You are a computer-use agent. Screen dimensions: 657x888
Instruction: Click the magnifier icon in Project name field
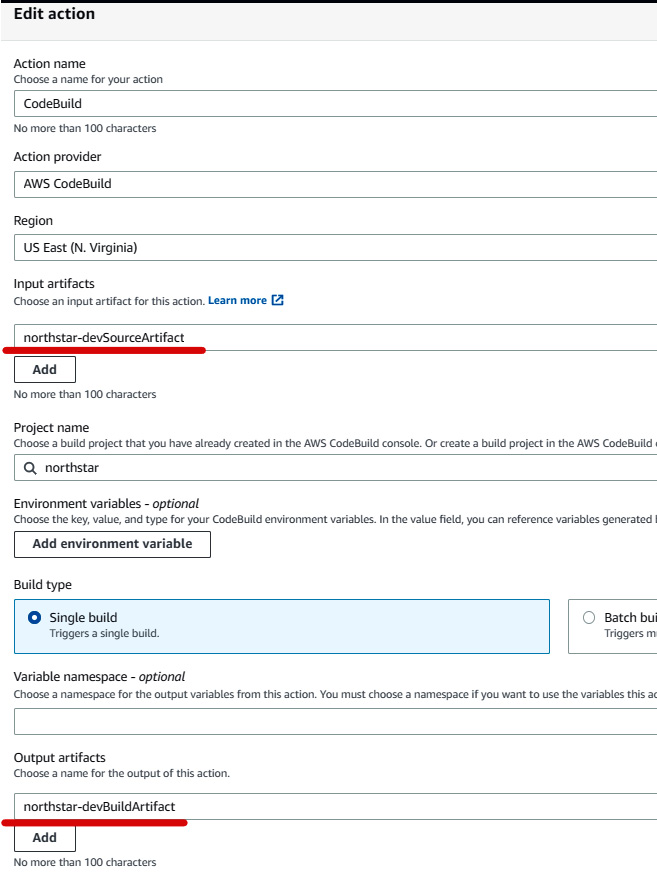tap(30, 468)
